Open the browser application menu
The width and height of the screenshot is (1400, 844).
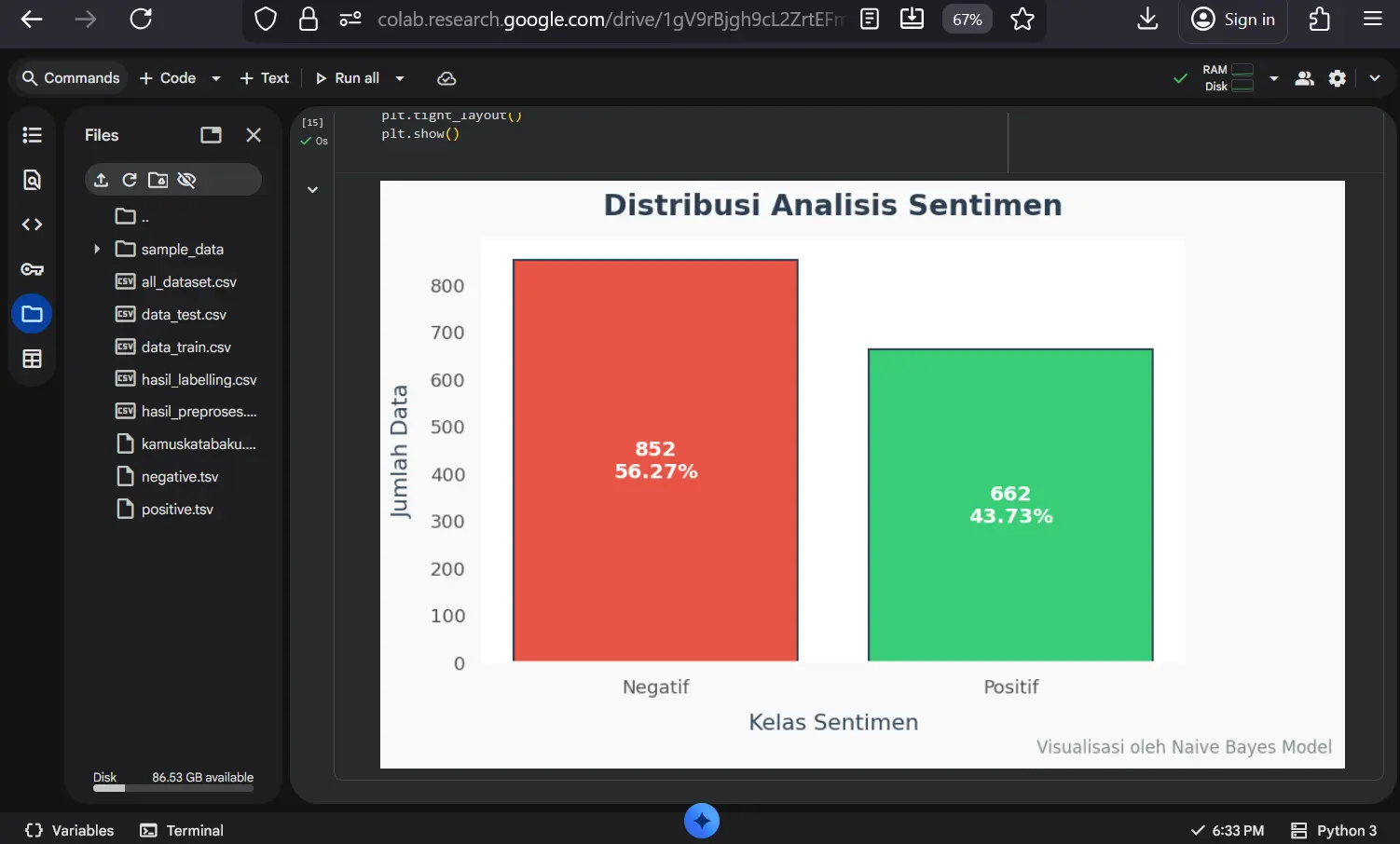coord(1374,20)
